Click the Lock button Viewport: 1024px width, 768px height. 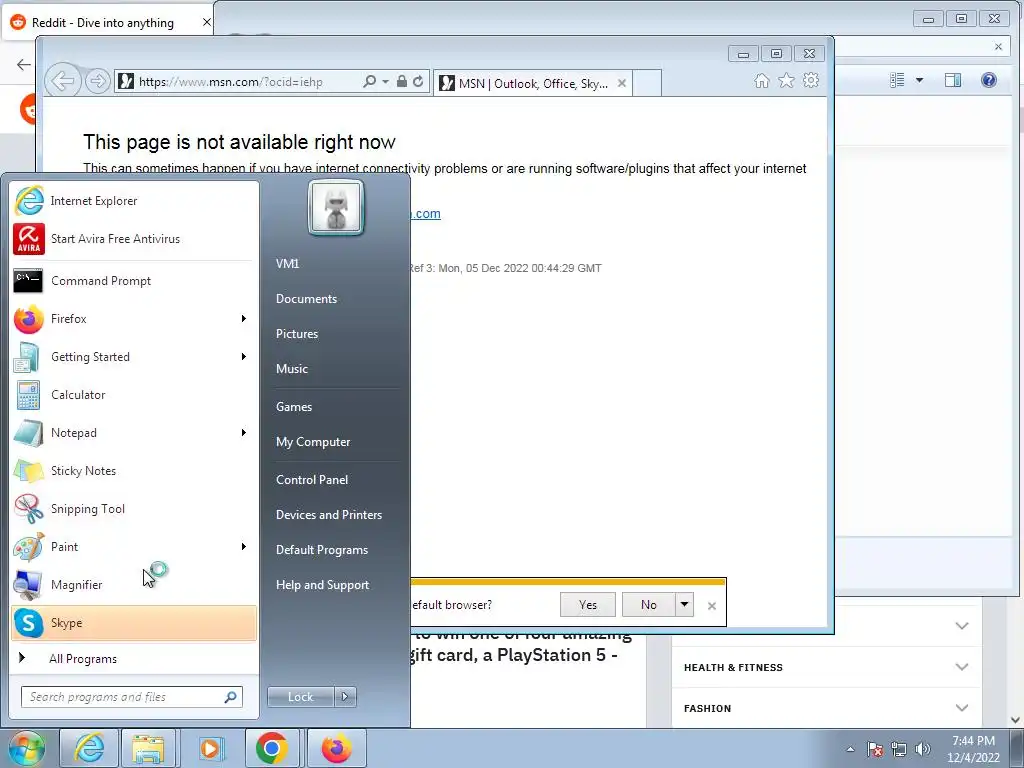point(300,697)
